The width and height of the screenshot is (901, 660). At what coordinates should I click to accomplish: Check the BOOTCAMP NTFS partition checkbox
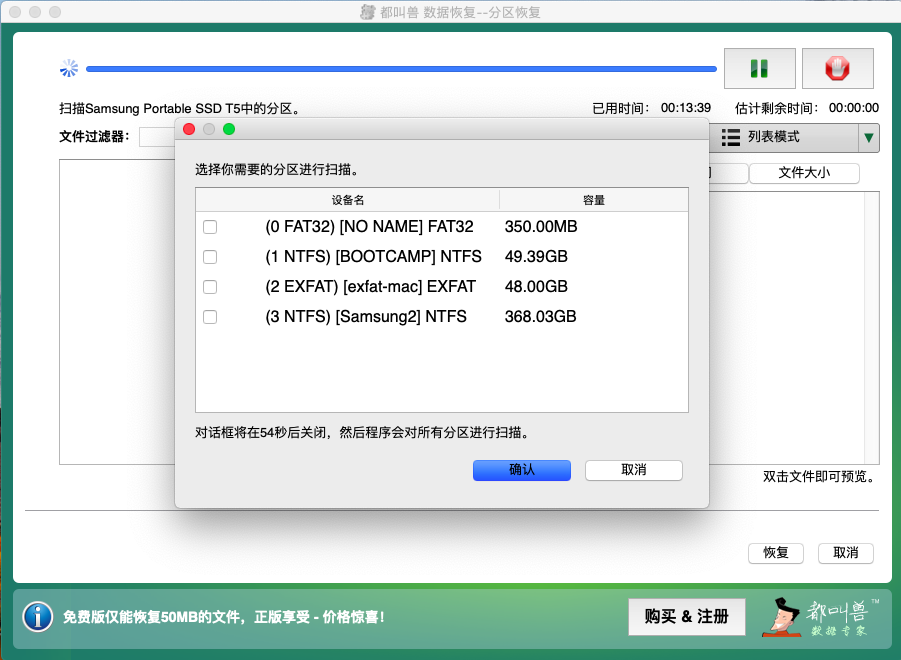tap(210, 257)
